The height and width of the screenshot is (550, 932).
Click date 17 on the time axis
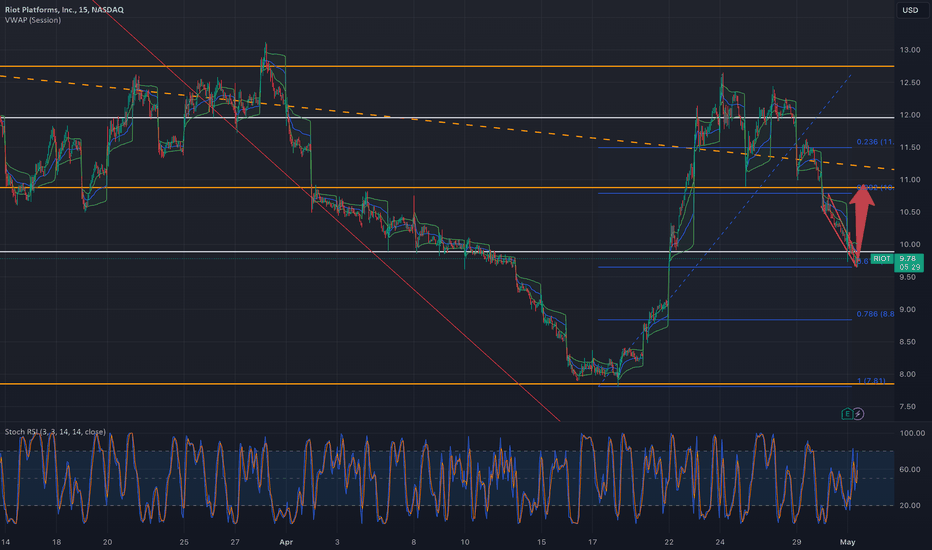click(x=593, y=542)
